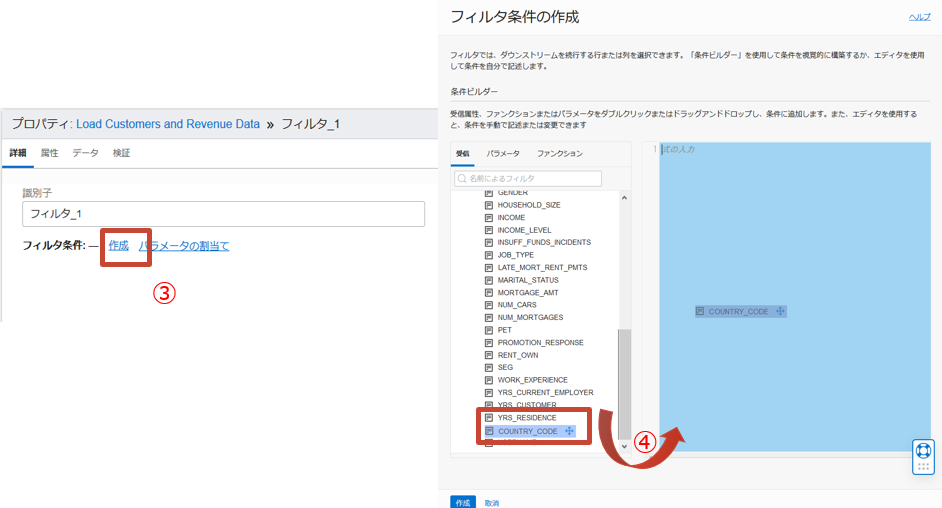This screenshot has width=942, height=508.
Task: Select MORTGAGE_AMT attribute
Action: pos(528,292)
